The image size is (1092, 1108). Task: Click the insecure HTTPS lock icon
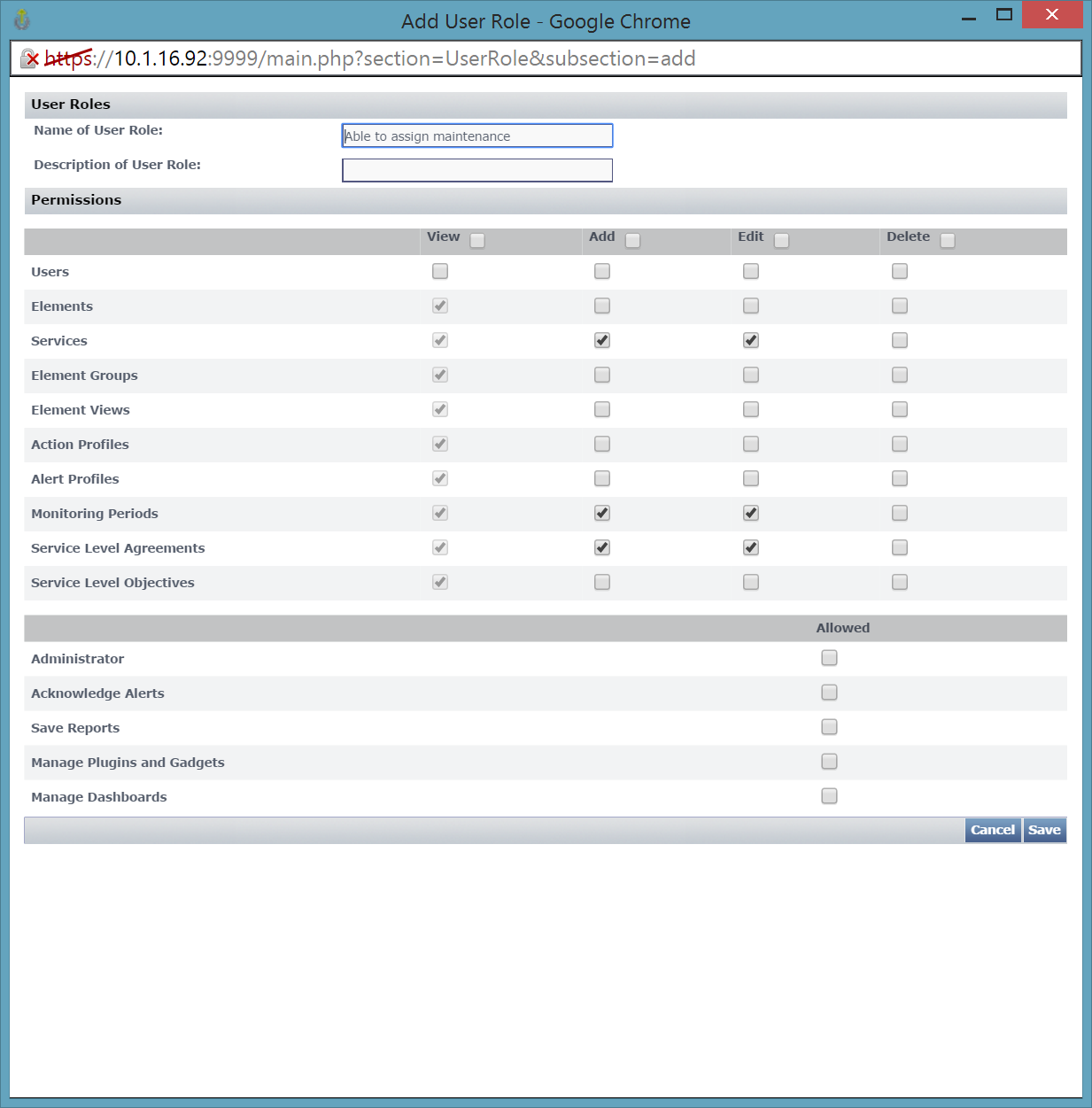pyautogui.click(x=29, y=58)
